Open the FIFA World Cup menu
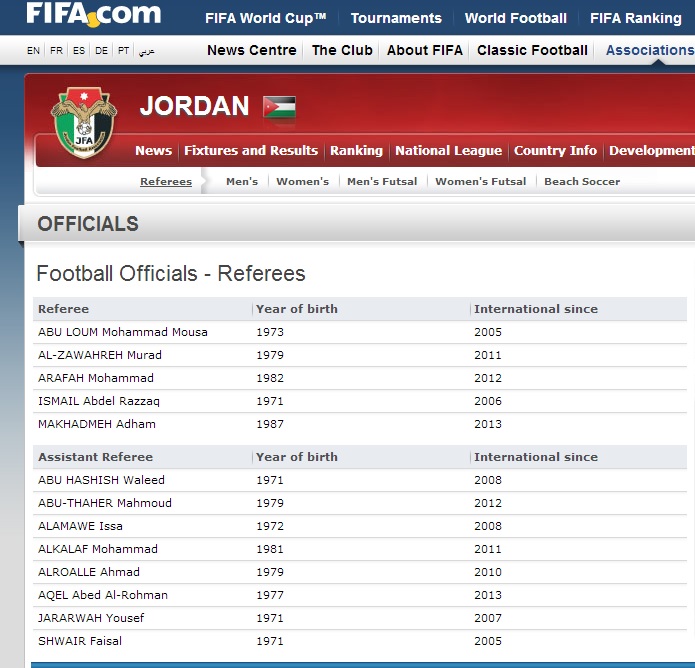This screenshot has height=668, width=695. 265,18
